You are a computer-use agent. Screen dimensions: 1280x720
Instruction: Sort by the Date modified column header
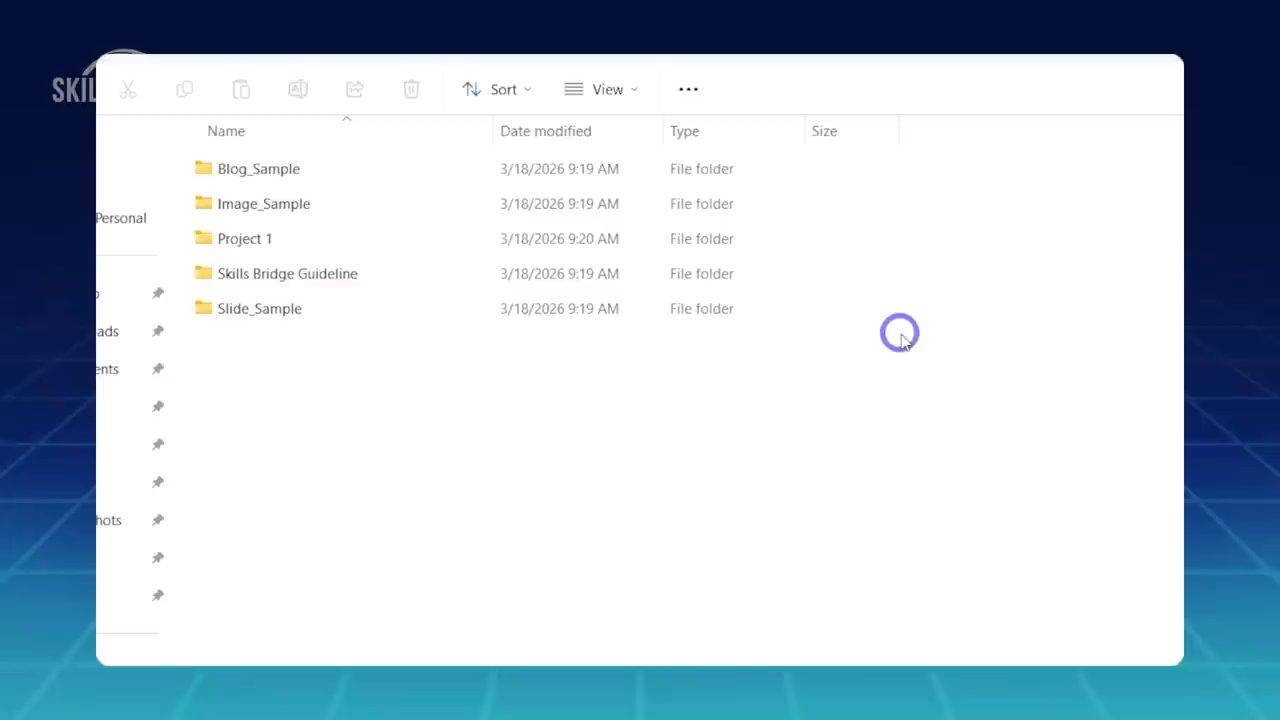coord(546,131)
